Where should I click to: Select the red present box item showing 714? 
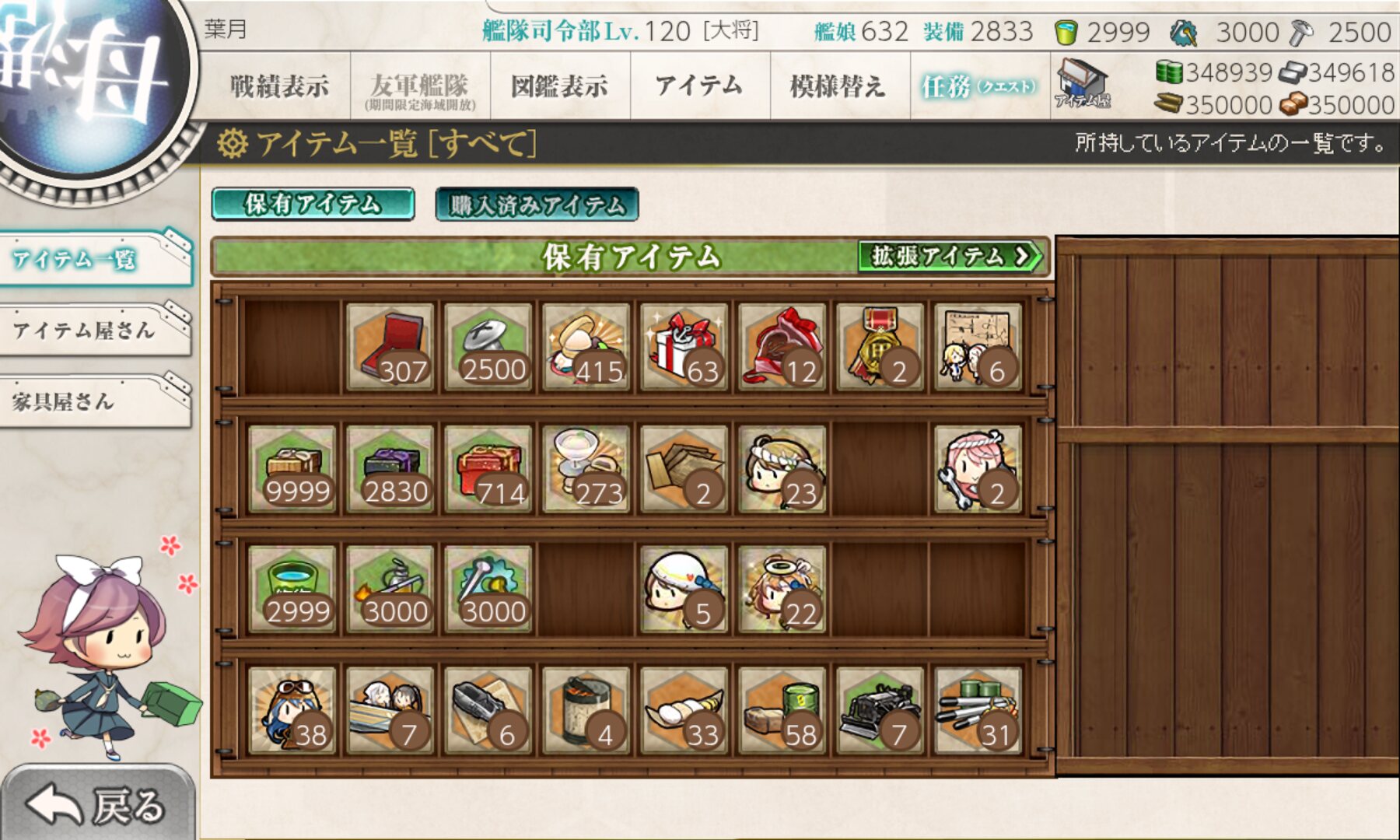[x=488, y=467]
